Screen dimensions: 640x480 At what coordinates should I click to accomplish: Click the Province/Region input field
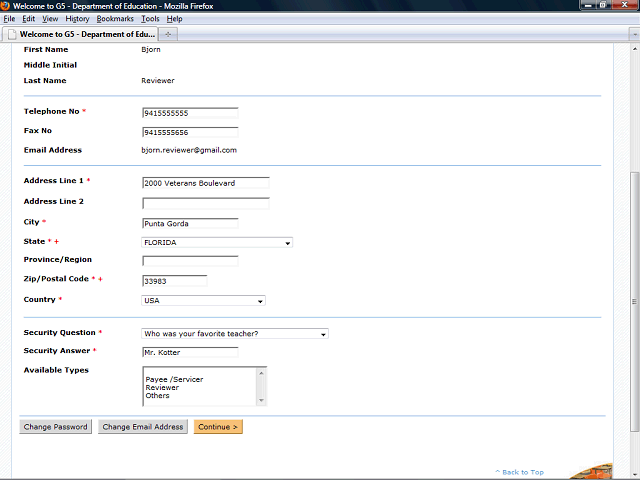point(190,261)
